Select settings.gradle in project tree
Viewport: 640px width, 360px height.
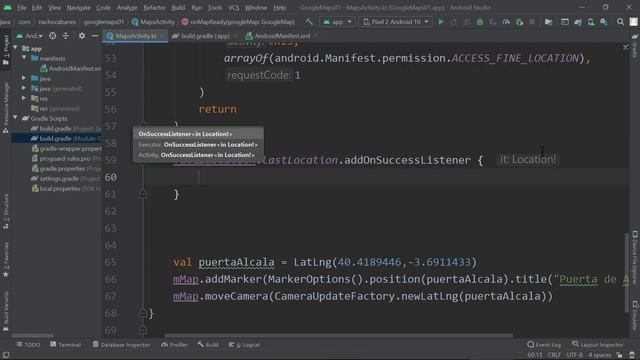pyautogui.click(x=59, y=178)
